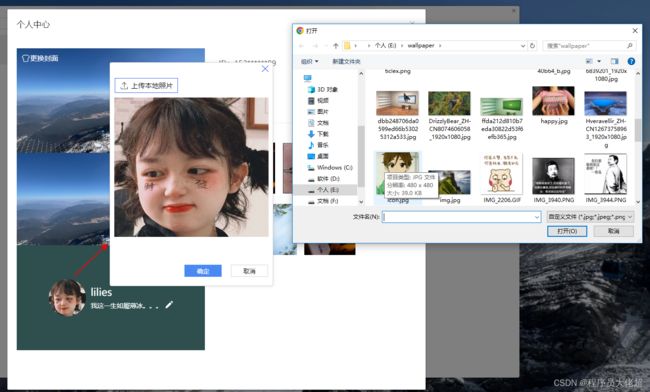The width and height of the screenshot is (650, 392).
Task: Open the Desktop folder in sidebar
Action: coord(318,156)
